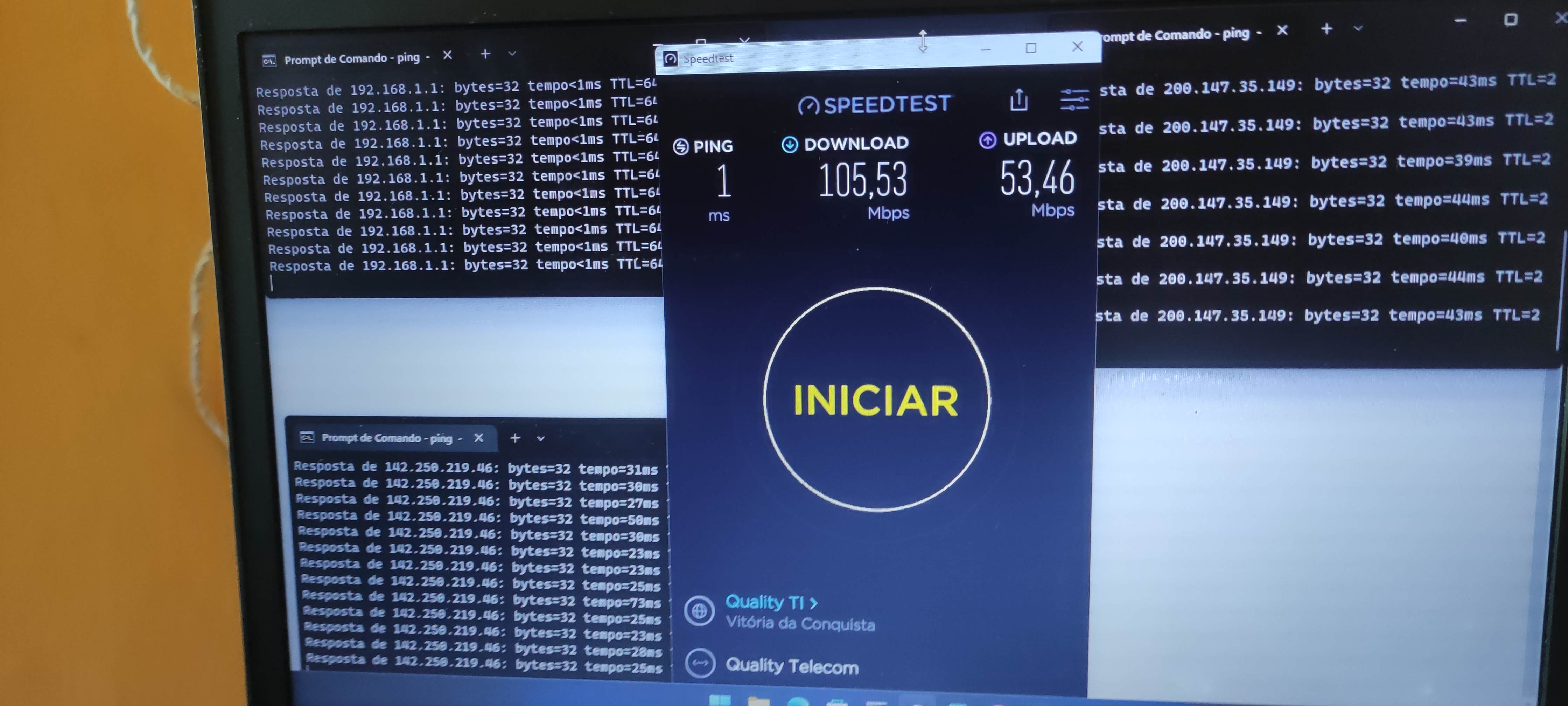The width and height of the screenshot is (1568, 706).
Task: Open File Explorer from the taskbar
Action: coord(758,702)
